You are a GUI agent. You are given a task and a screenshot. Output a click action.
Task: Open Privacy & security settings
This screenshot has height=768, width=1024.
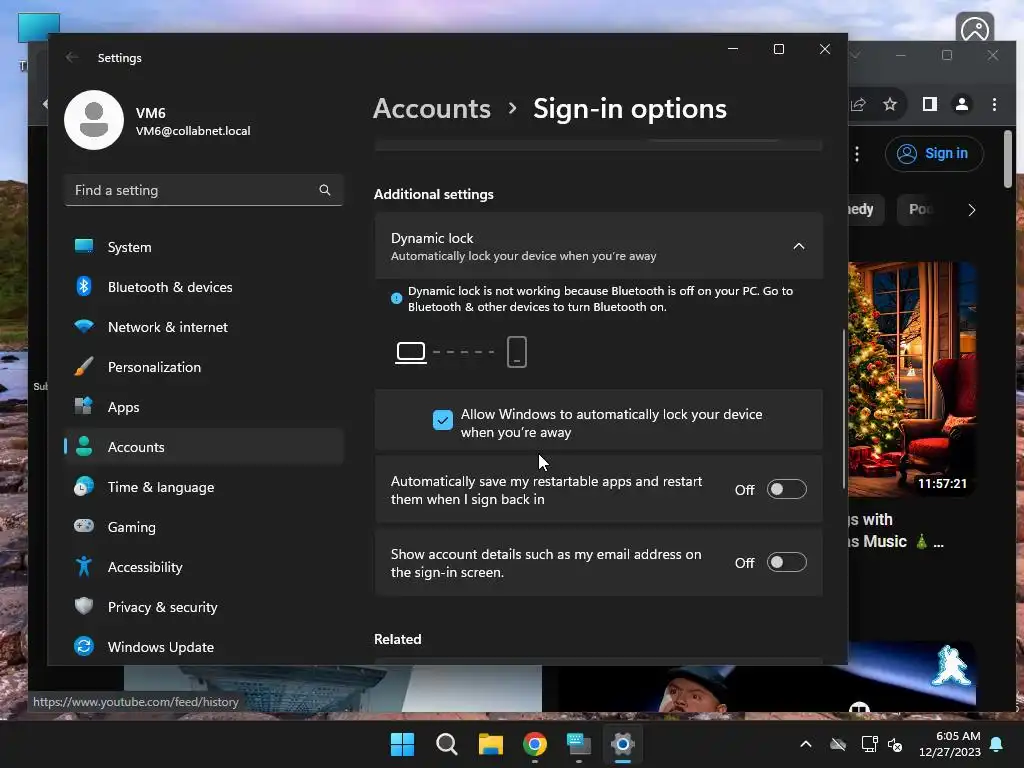coord(204,607)
